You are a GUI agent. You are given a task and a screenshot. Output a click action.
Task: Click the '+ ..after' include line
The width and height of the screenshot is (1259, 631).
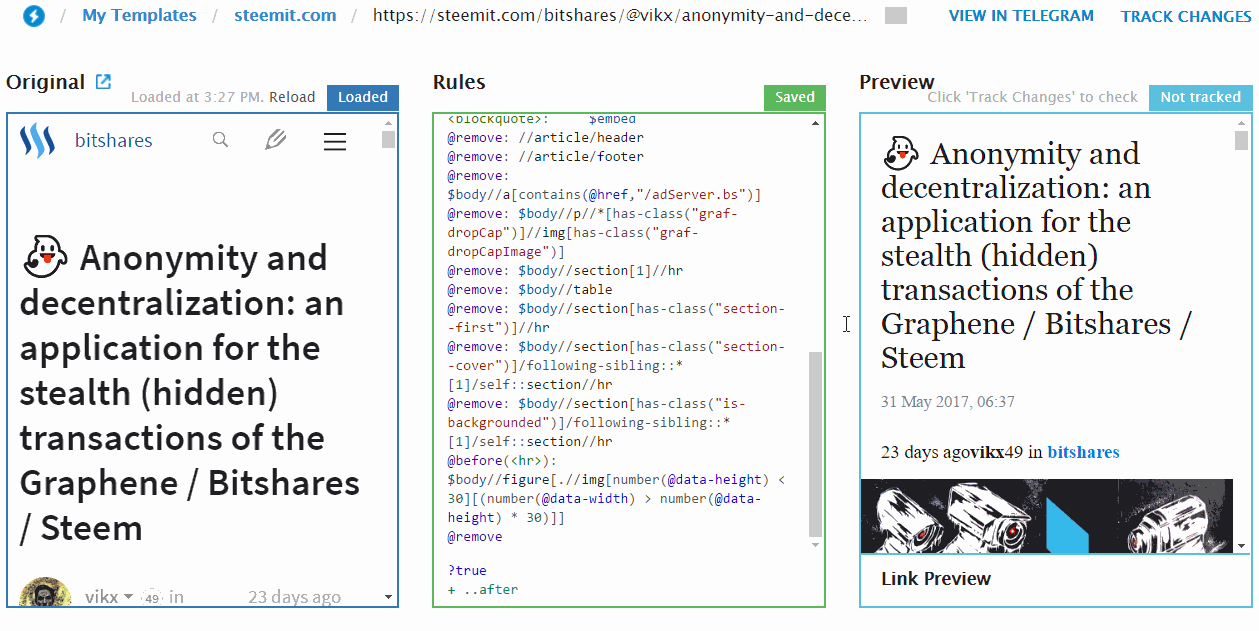point(483,589)
